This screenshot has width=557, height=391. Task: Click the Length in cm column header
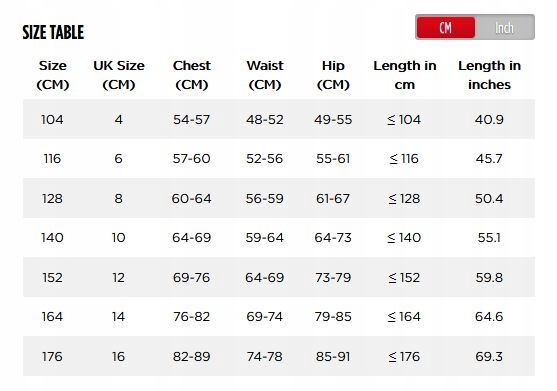[x=405, y=75]
